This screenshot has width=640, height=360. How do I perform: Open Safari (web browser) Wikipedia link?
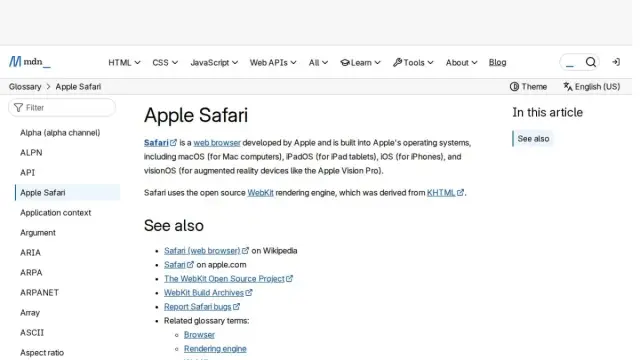tap(206, 251)
